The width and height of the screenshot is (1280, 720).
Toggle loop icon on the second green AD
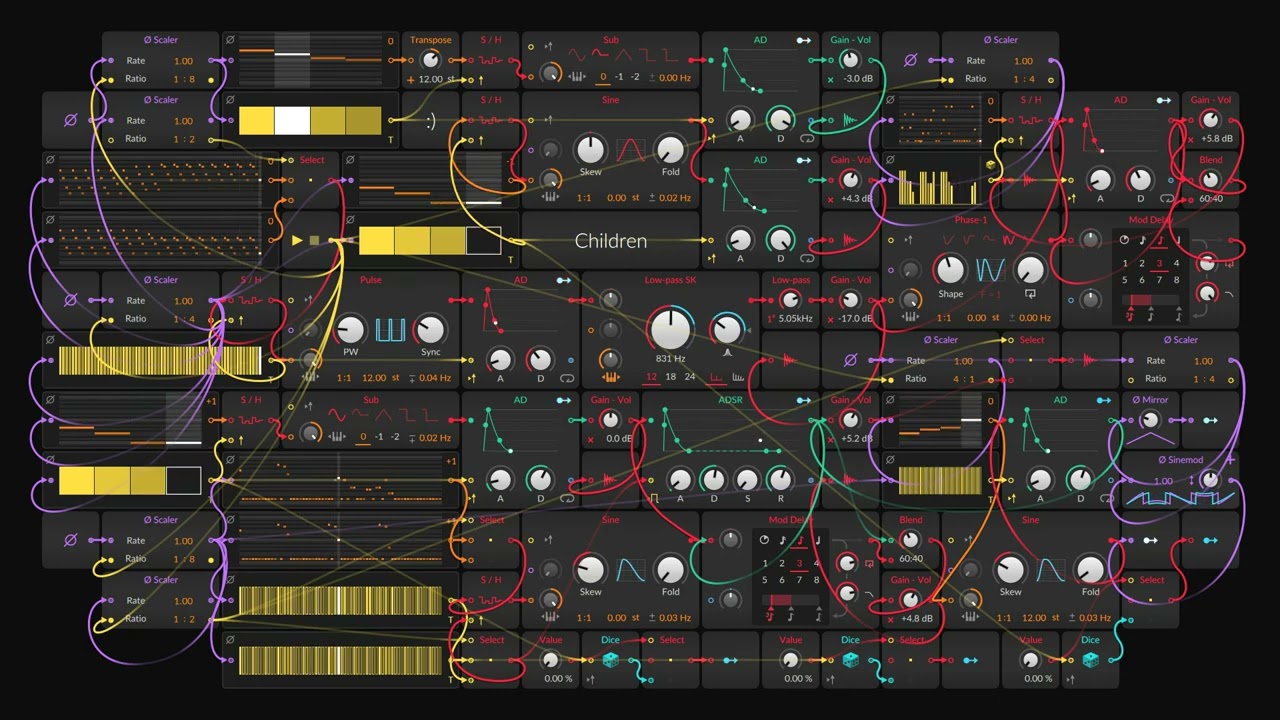[807, 259]
